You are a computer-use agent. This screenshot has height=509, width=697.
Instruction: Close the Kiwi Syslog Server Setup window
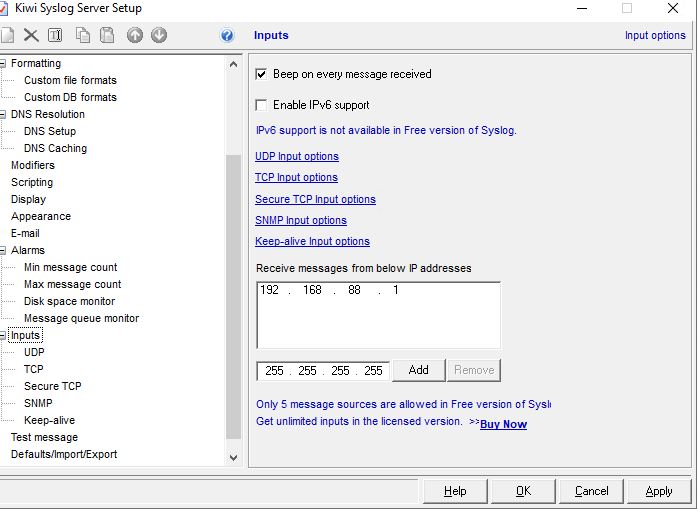pos(673,8)
